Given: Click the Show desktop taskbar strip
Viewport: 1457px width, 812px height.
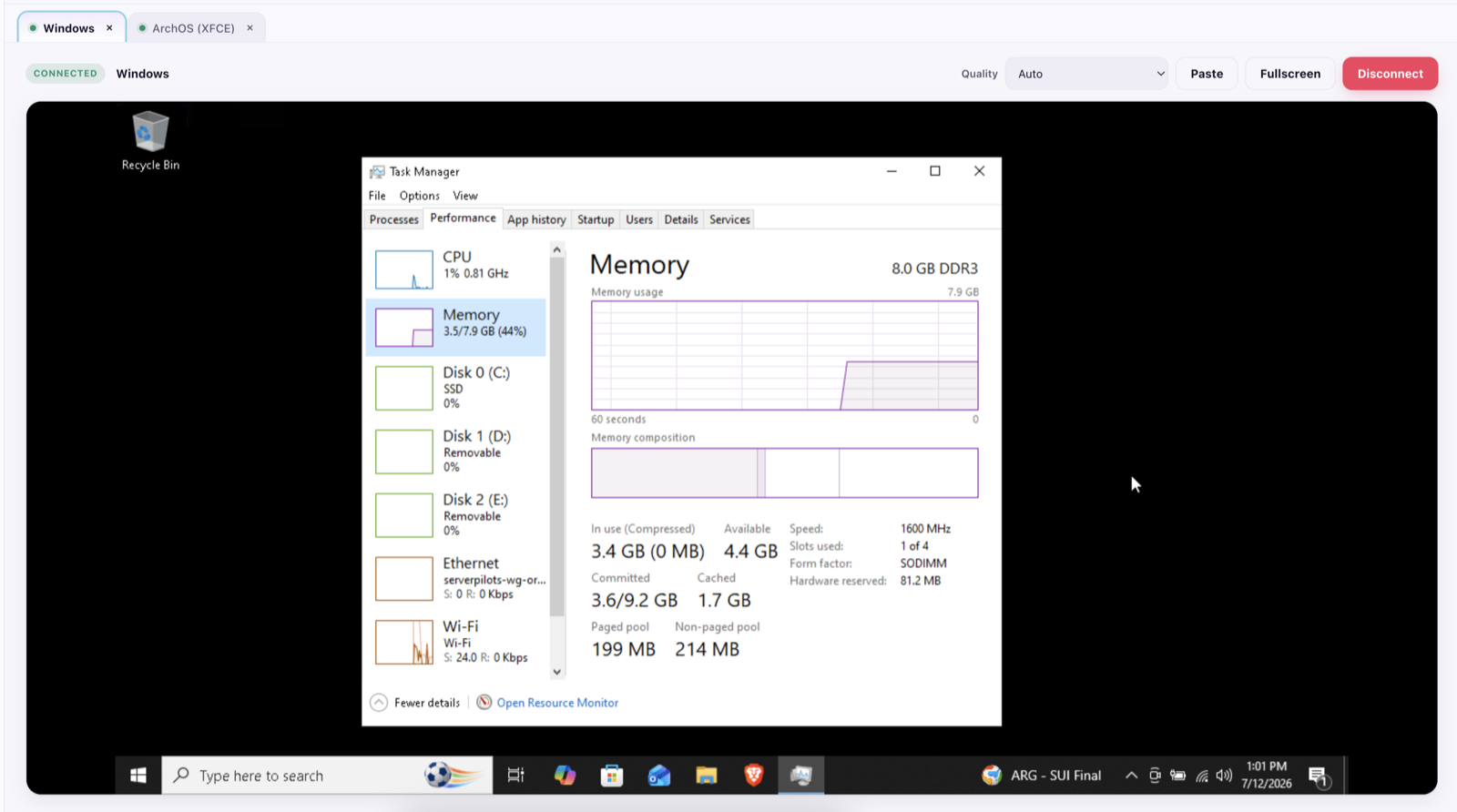Looking at the screenshot, I should tap(1344, 776).
